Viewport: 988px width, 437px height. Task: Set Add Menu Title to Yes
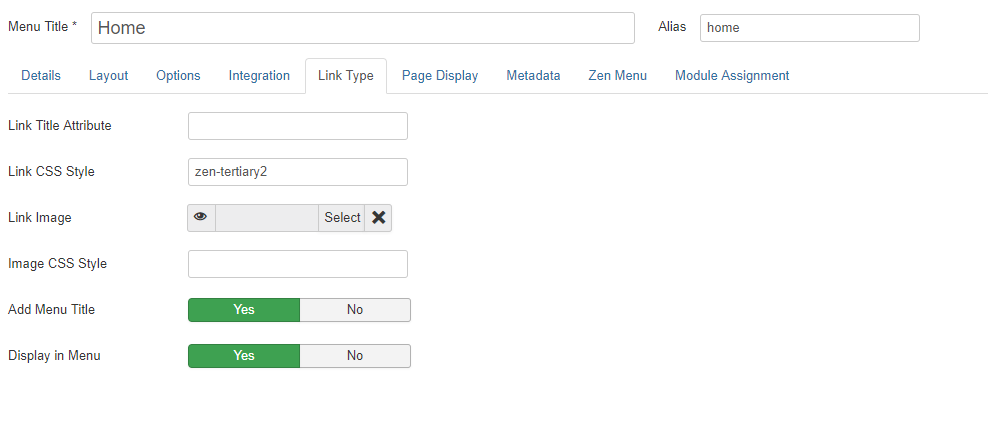(244, 310)
